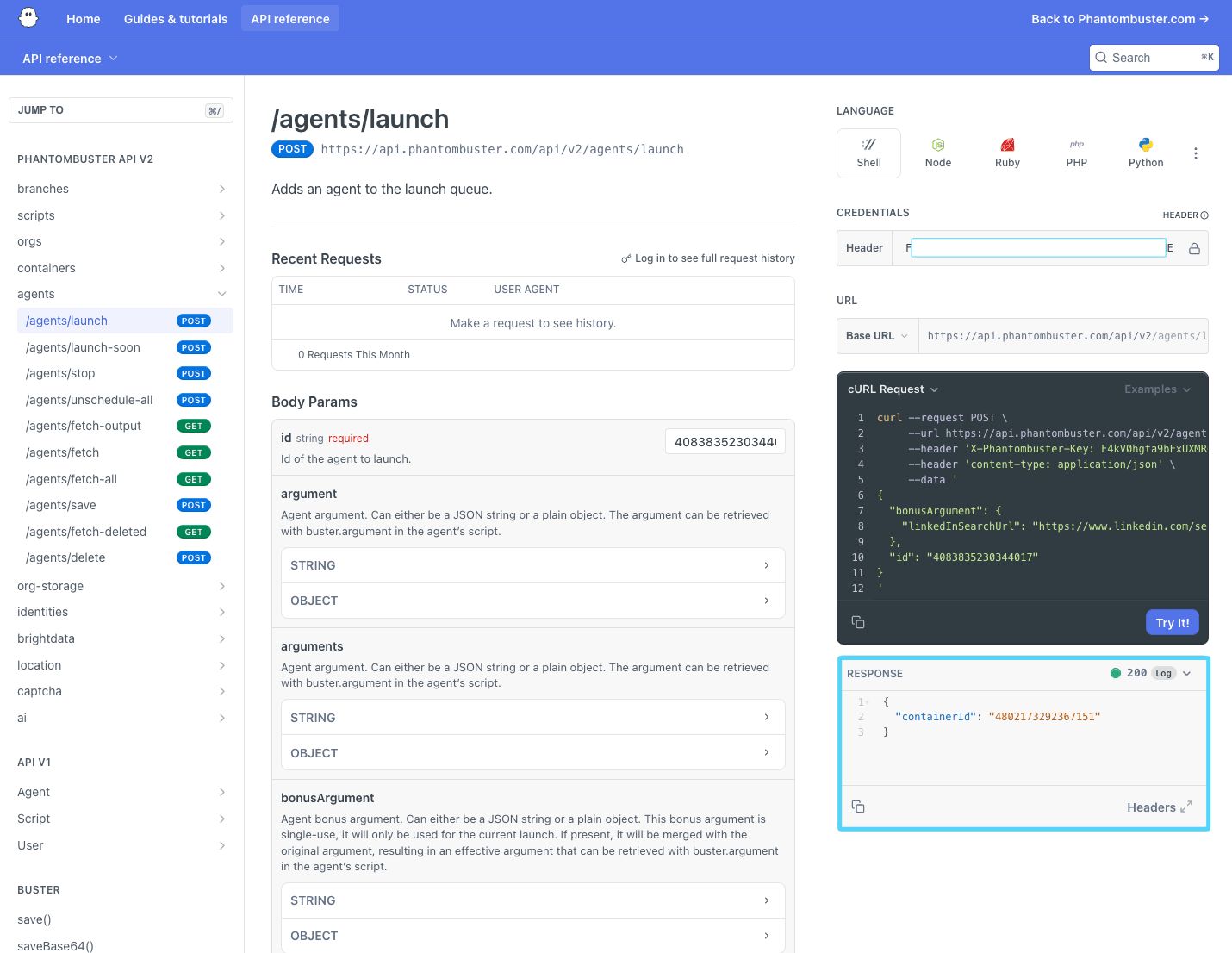This screenshot has height=953, width=1232.
Task: Open the Base URL dropdown
Action: pos(877,336)
